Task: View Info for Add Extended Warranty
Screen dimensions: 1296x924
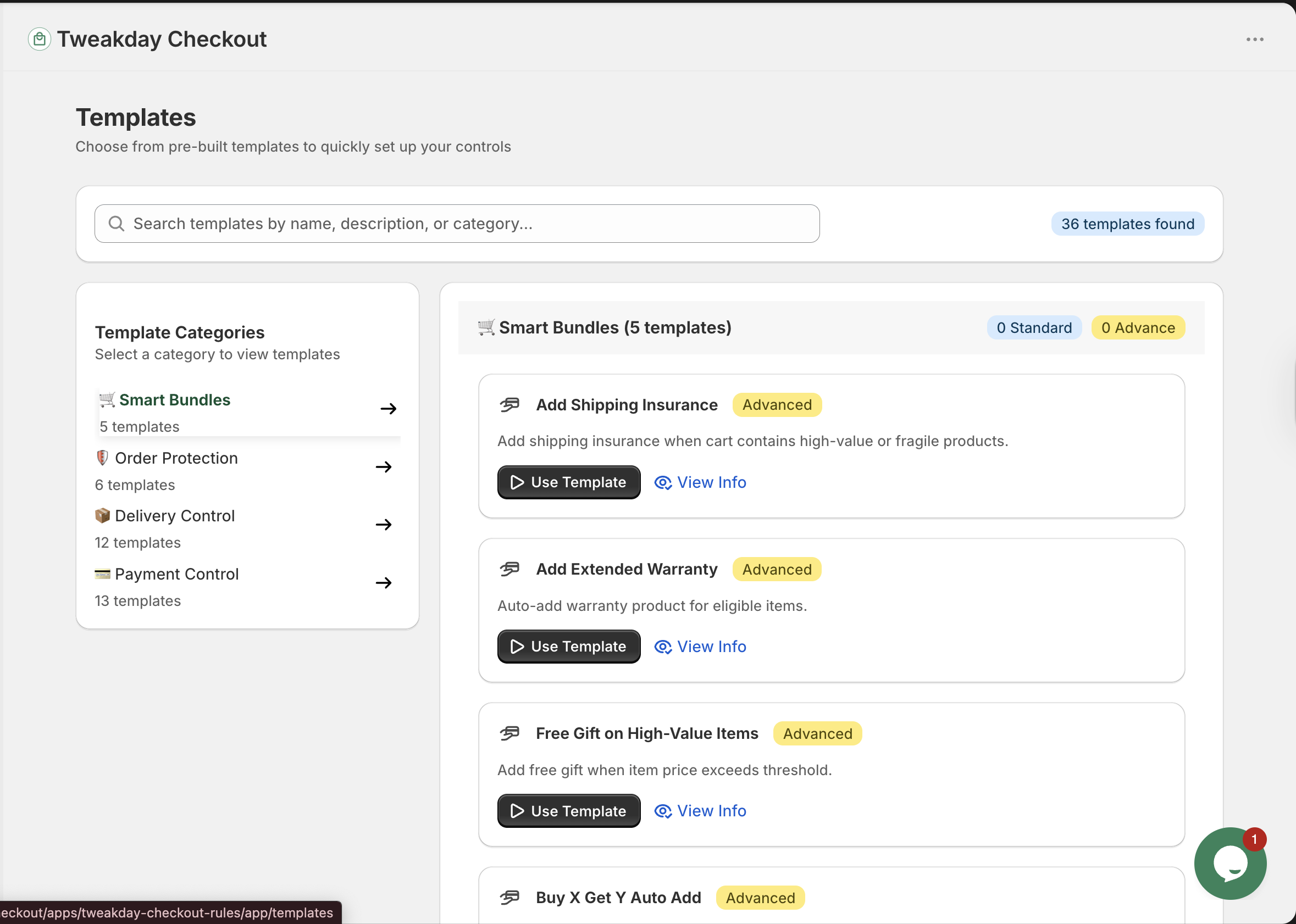Action: point(700,647)
